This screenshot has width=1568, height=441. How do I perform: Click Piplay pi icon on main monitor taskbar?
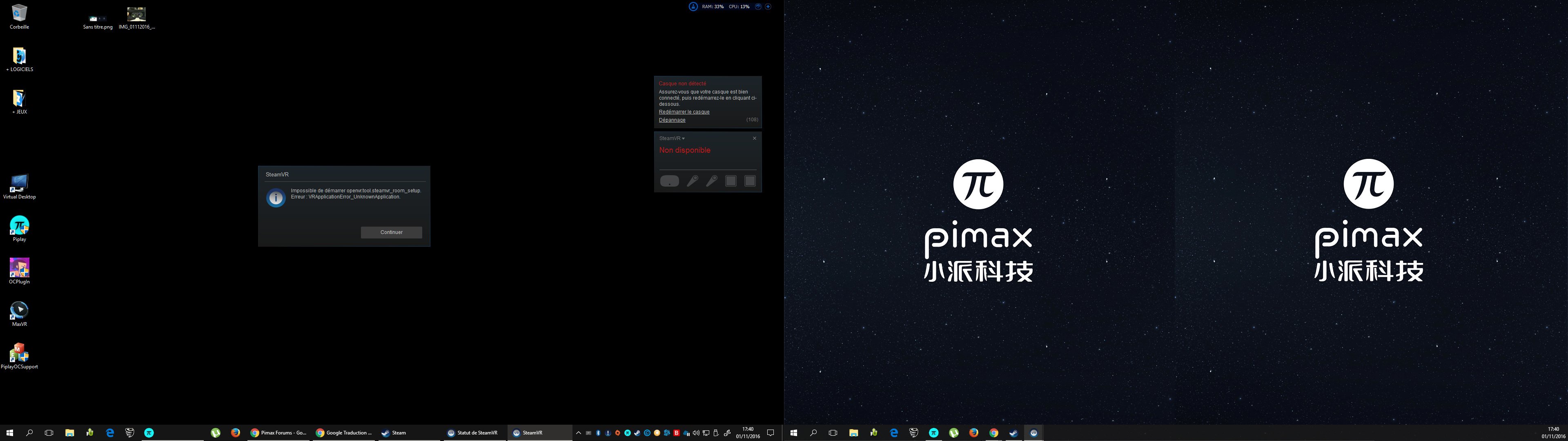[x=149, y=433]
